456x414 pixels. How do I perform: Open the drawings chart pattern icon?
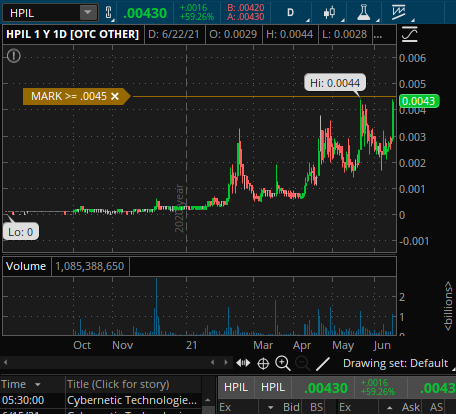point(399,13)
